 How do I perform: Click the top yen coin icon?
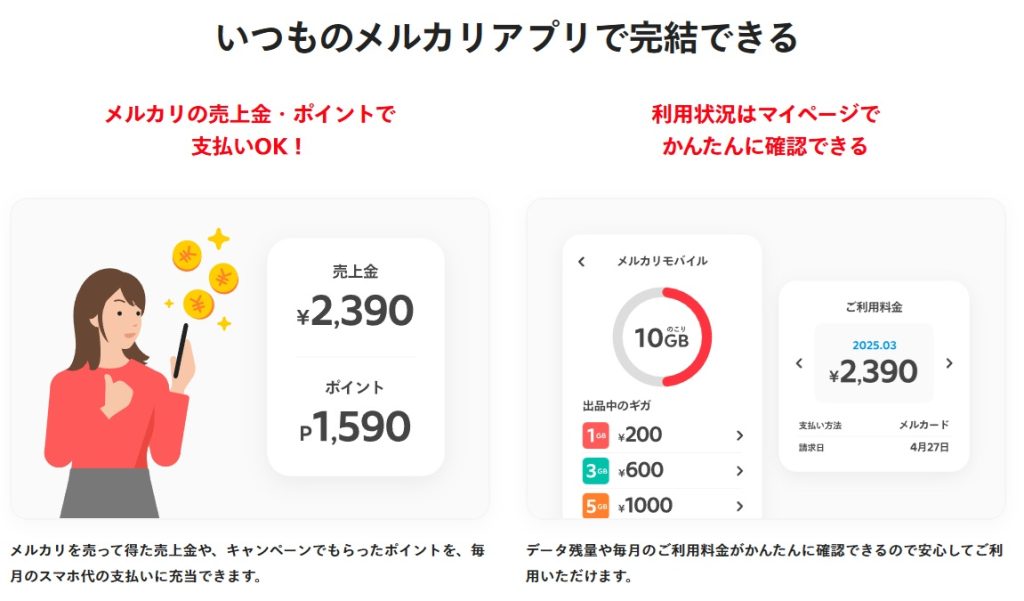pos(187,256)
